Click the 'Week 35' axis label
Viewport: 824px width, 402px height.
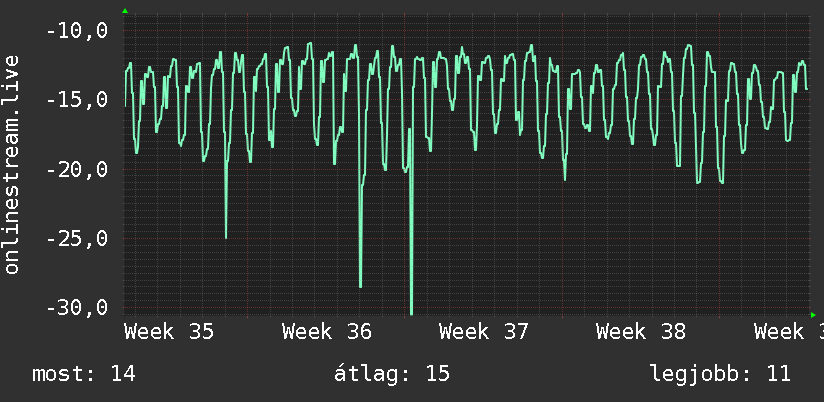tap(169, 332)
